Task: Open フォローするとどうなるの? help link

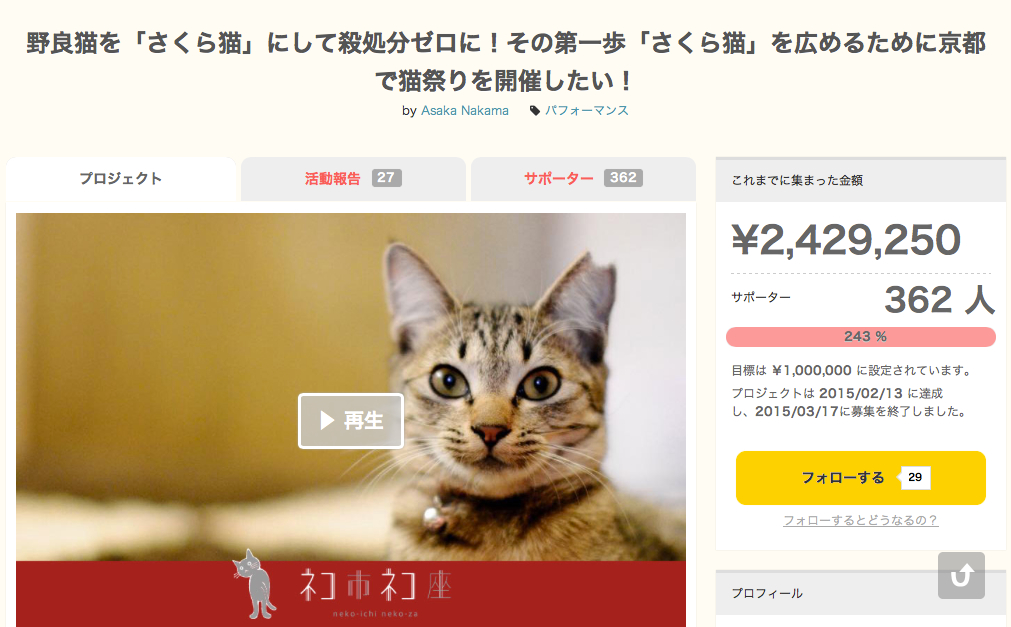Action: [x=860, y=521]
